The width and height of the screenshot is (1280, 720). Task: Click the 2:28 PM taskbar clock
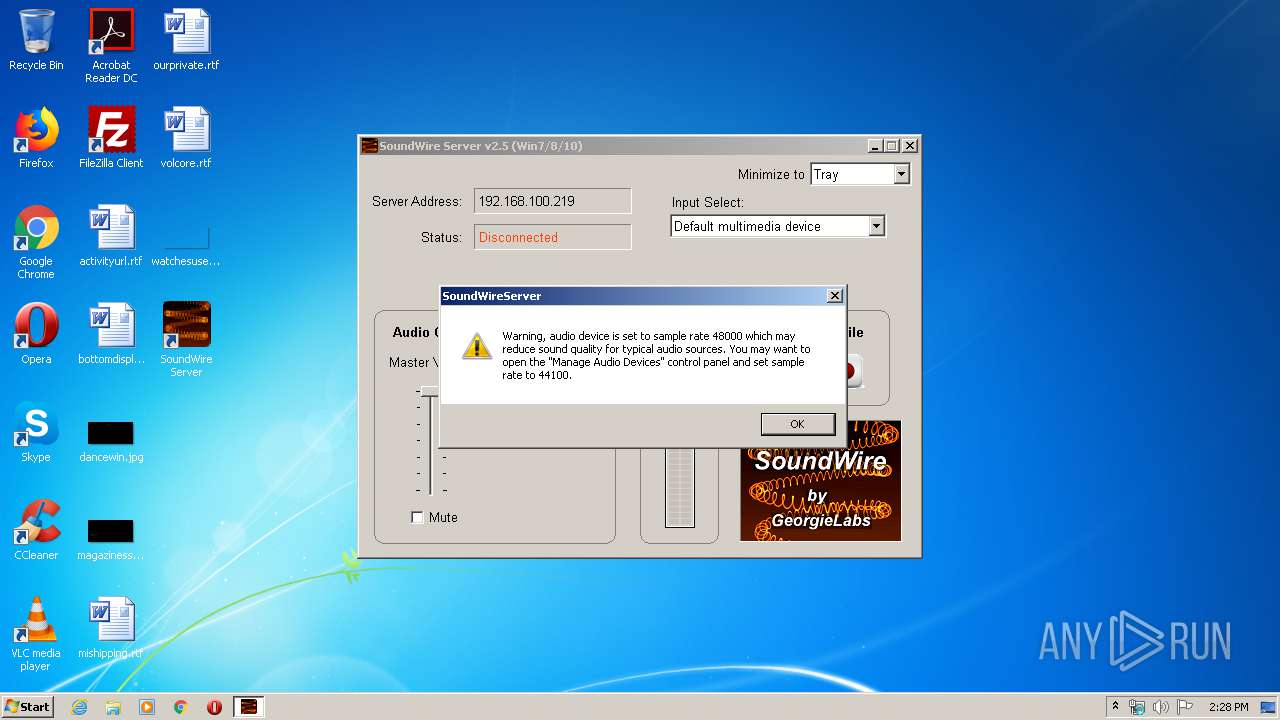click(x=1228, y=707)
